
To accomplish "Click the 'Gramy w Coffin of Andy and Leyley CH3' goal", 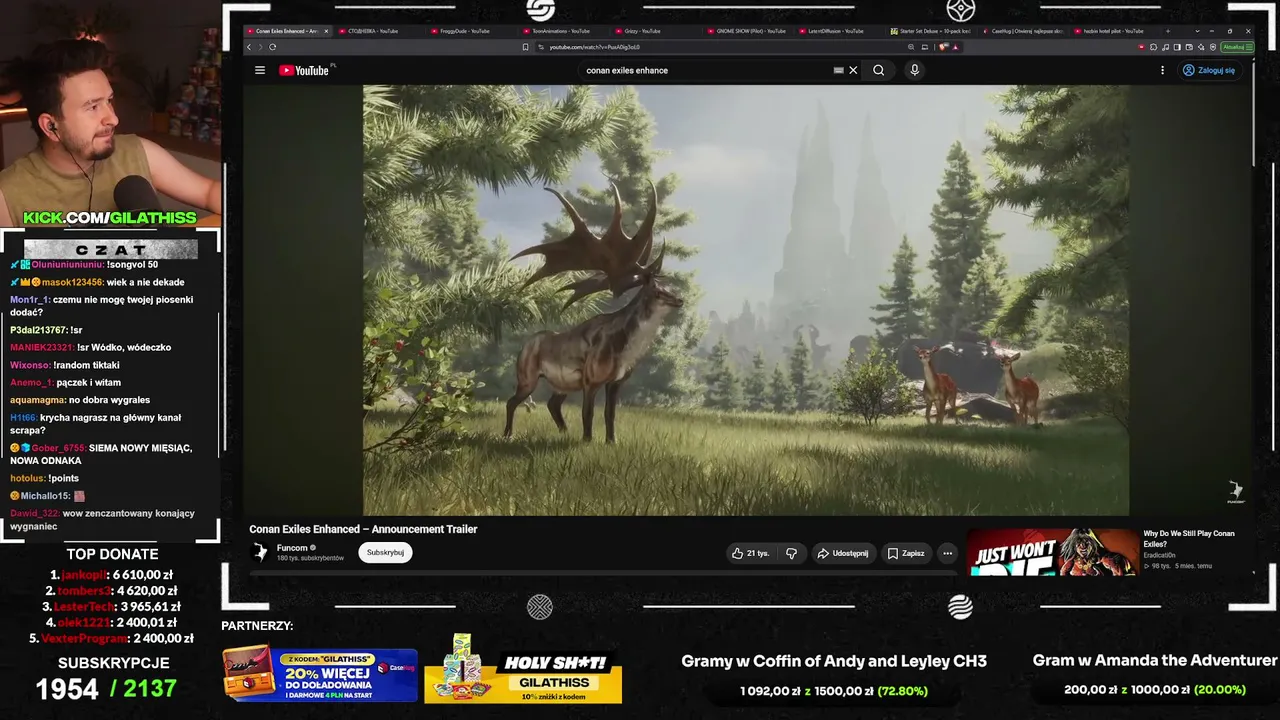I will (834, 661).
